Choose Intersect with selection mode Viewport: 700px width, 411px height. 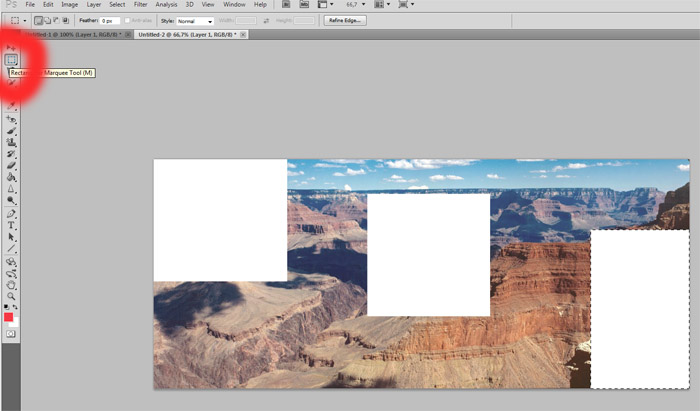click(x=65, y=21)
